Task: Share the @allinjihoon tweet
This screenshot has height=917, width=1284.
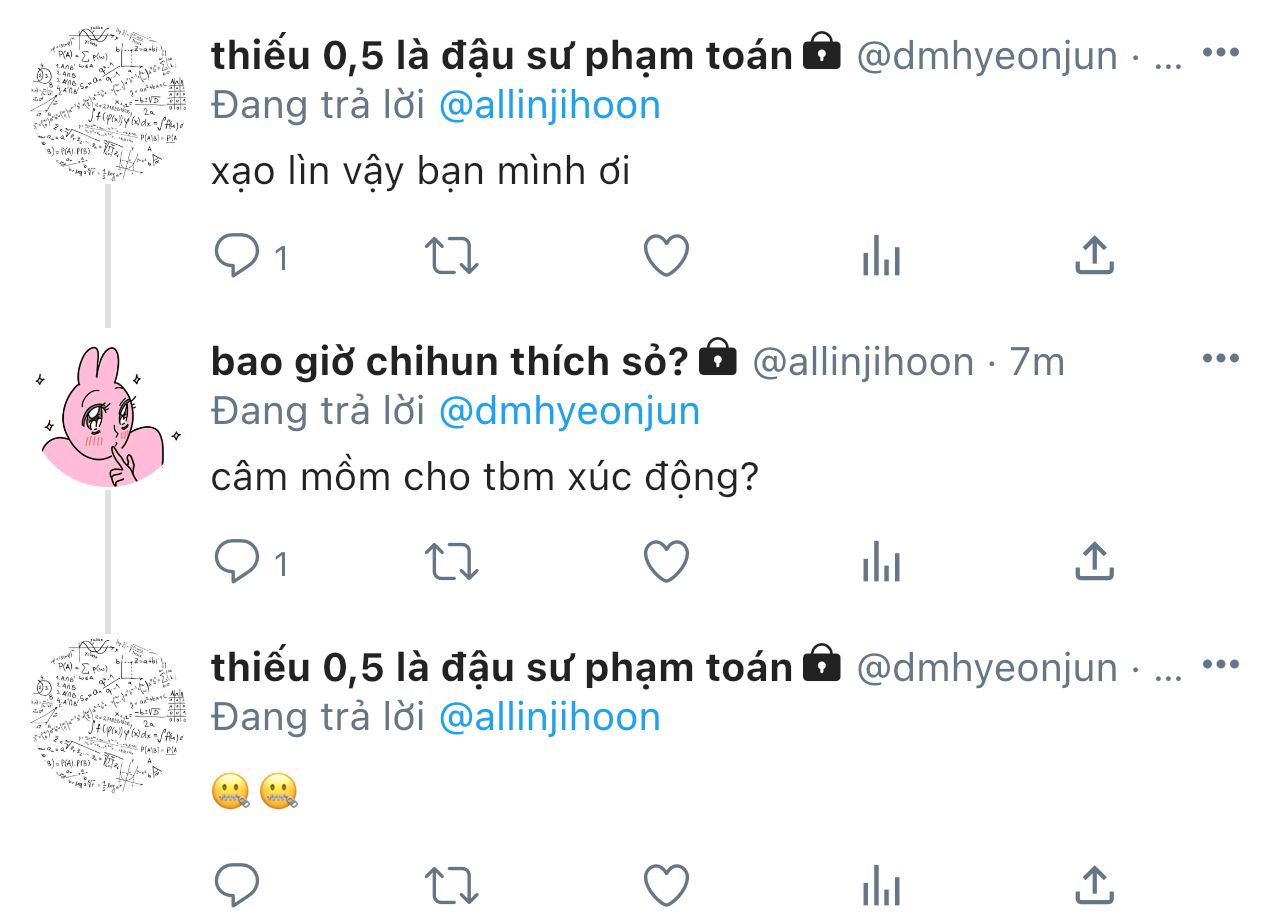Action: [1094, 561]
